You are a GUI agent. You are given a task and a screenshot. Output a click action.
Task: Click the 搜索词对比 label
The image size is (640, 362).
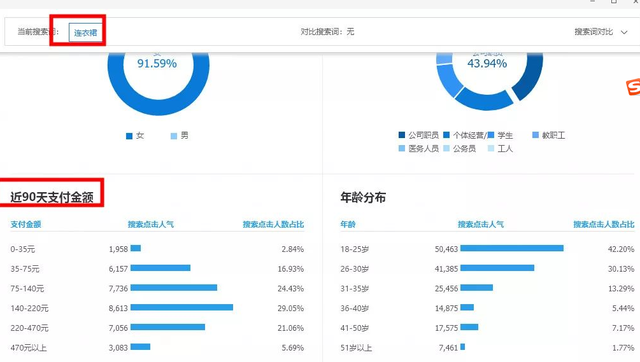593,32
